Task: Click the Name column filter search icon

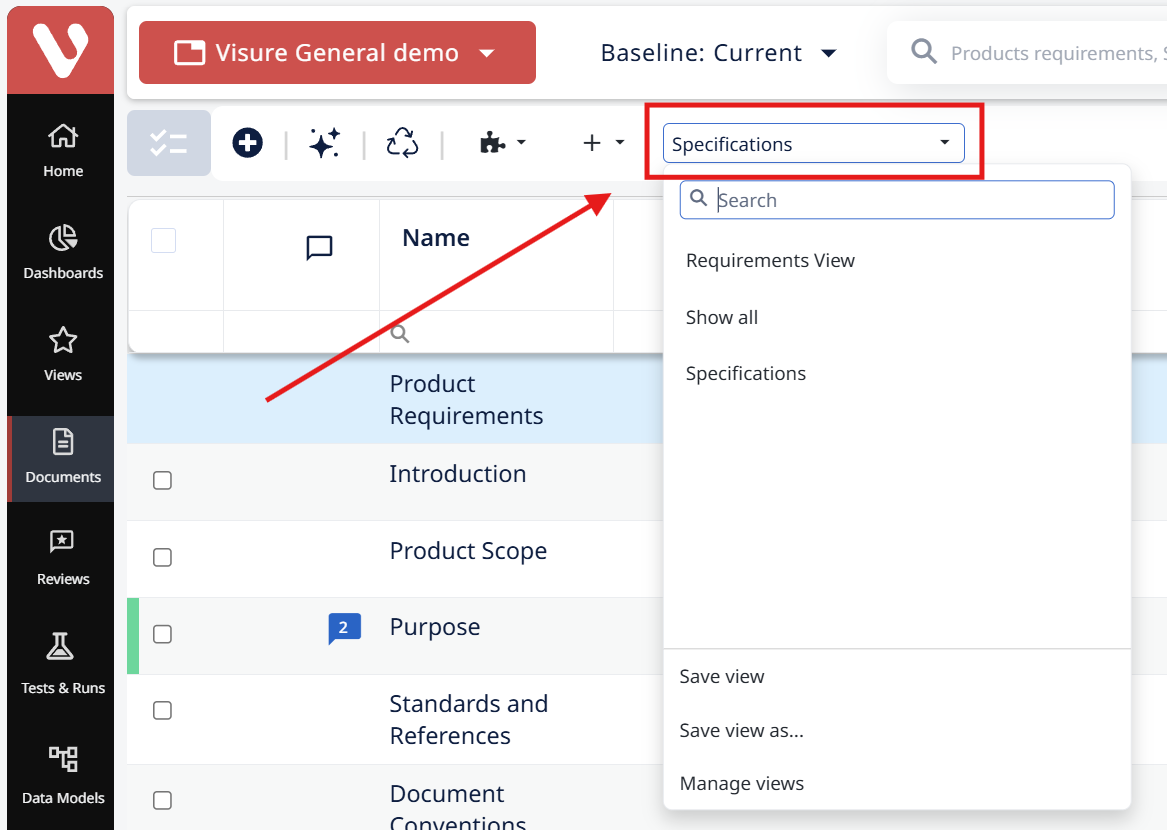Action: pyautogui.click(x=400, y=333)
